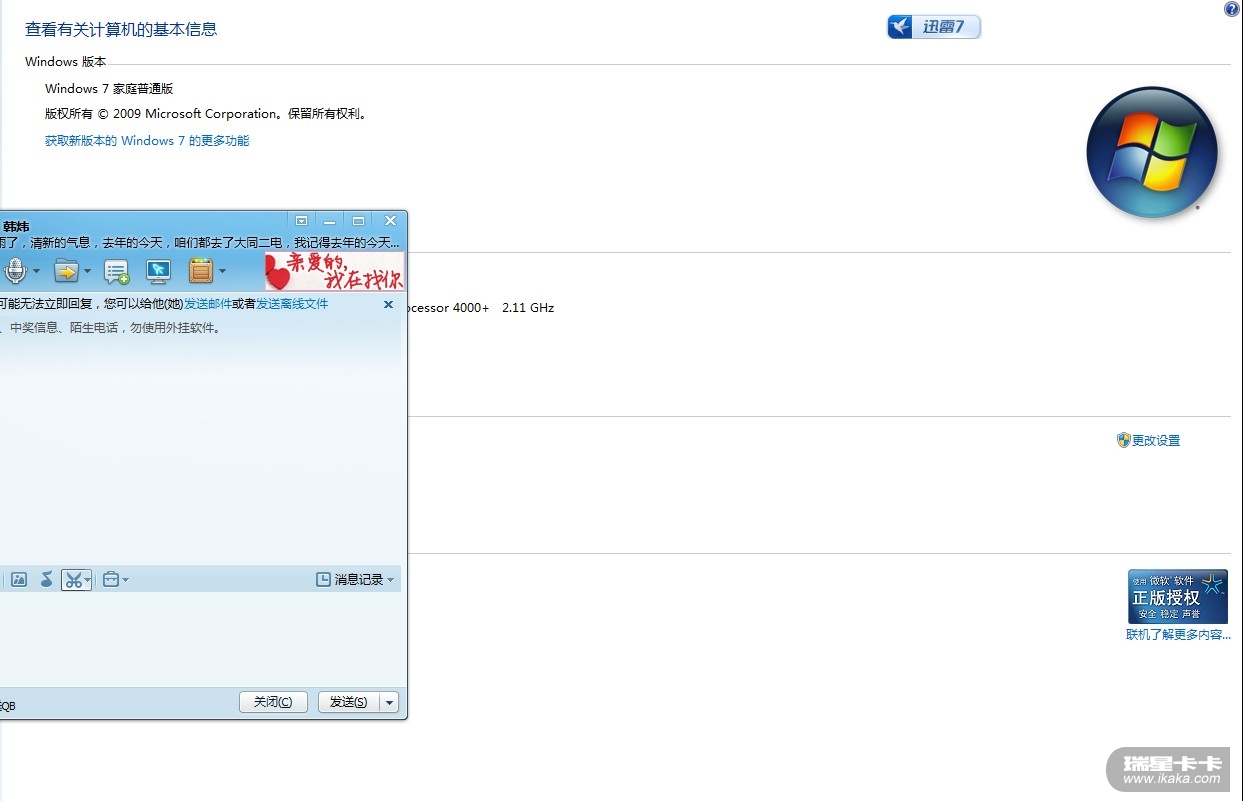Click the '2.11 GHz' processor speed text
The image size is (1243, 801).
(528, 308)
